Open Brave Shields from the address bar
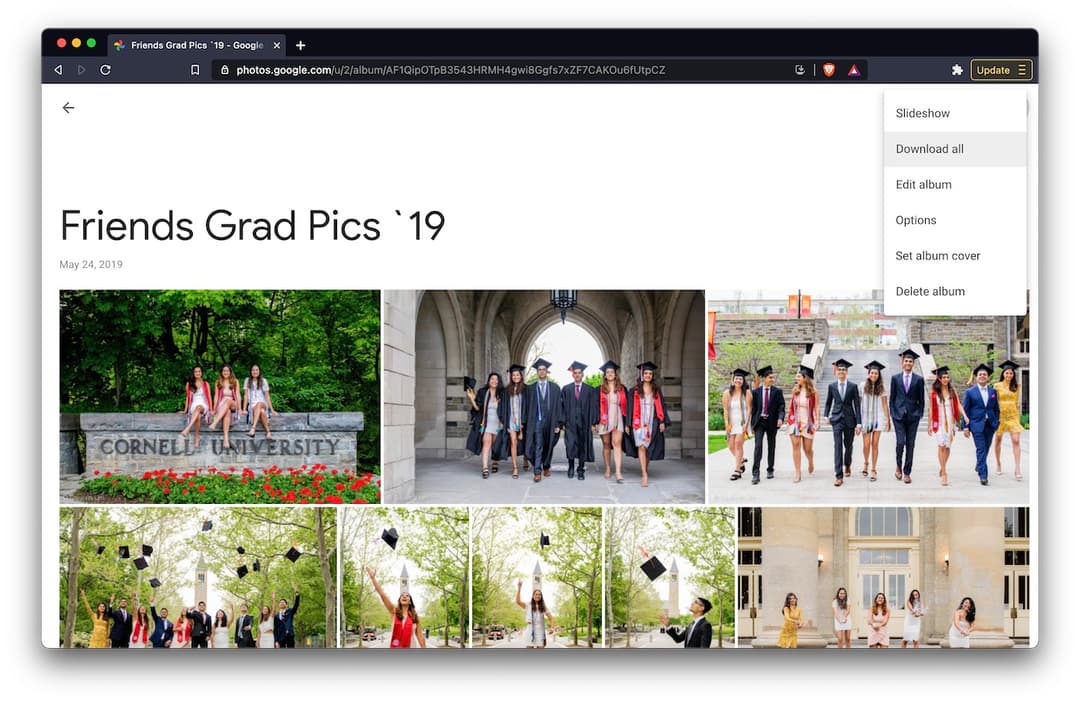Viewport: 1080px width, 703px height. click(x=830, y=70)
